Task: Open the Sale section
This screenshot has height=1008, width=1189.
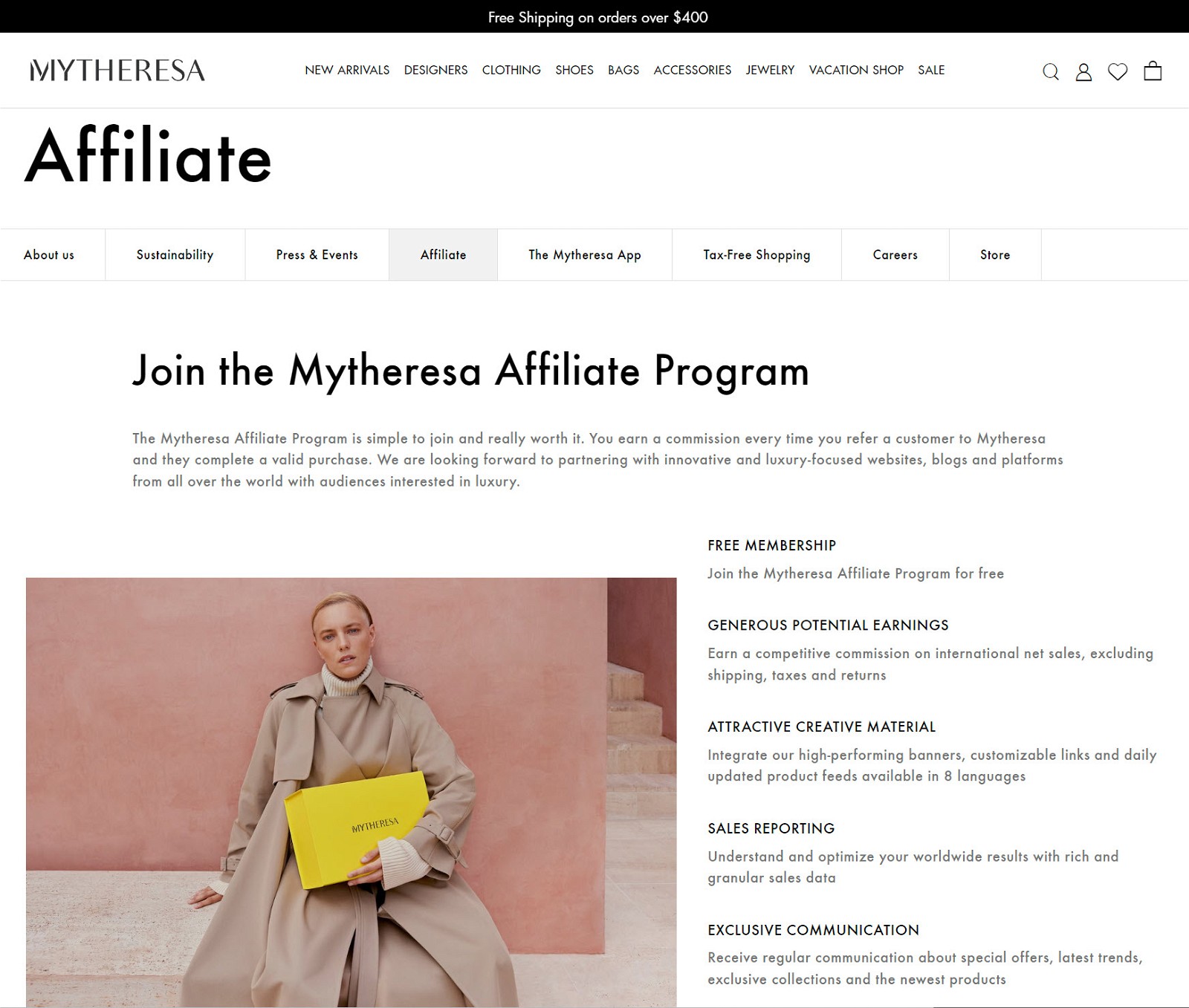Action: pos(931,70)
